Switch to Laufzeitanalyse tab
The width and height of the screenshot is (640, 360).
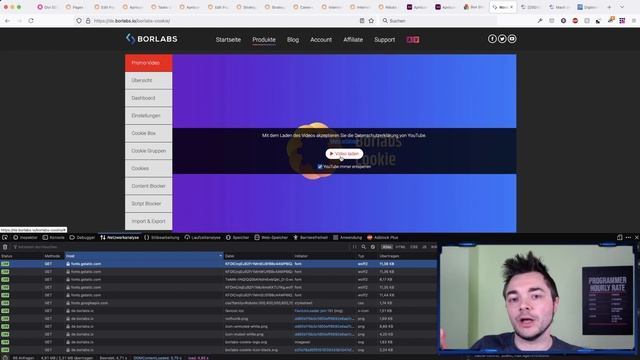tap(202, 238)
